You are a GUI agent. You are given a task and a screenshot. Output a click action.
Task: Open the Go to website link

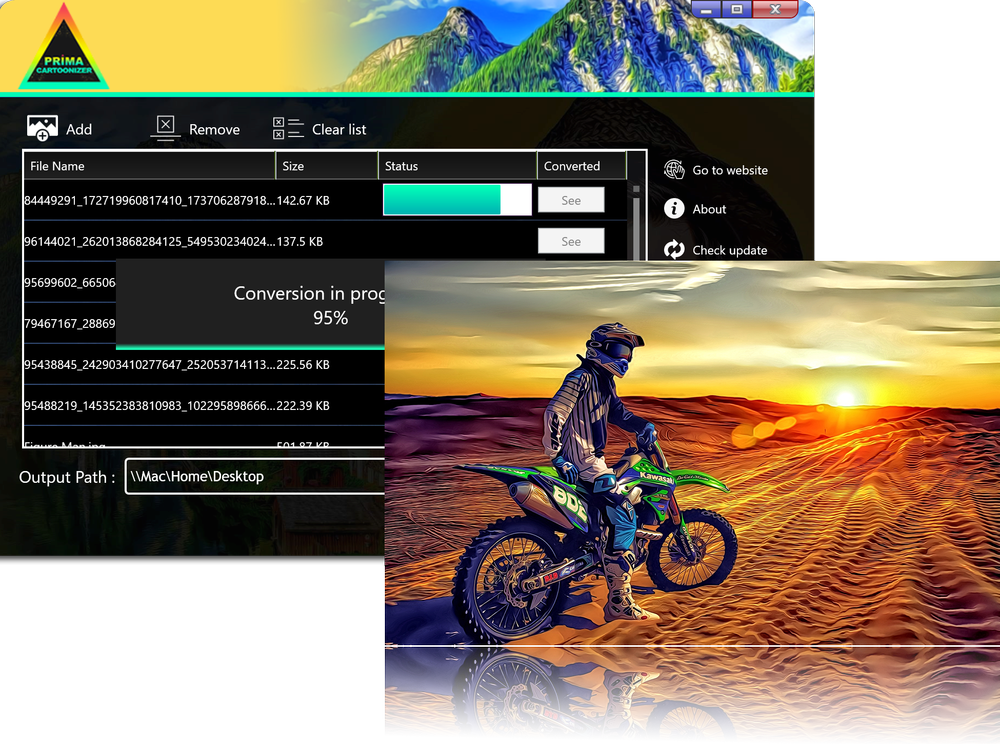click(x=730, y=170)
